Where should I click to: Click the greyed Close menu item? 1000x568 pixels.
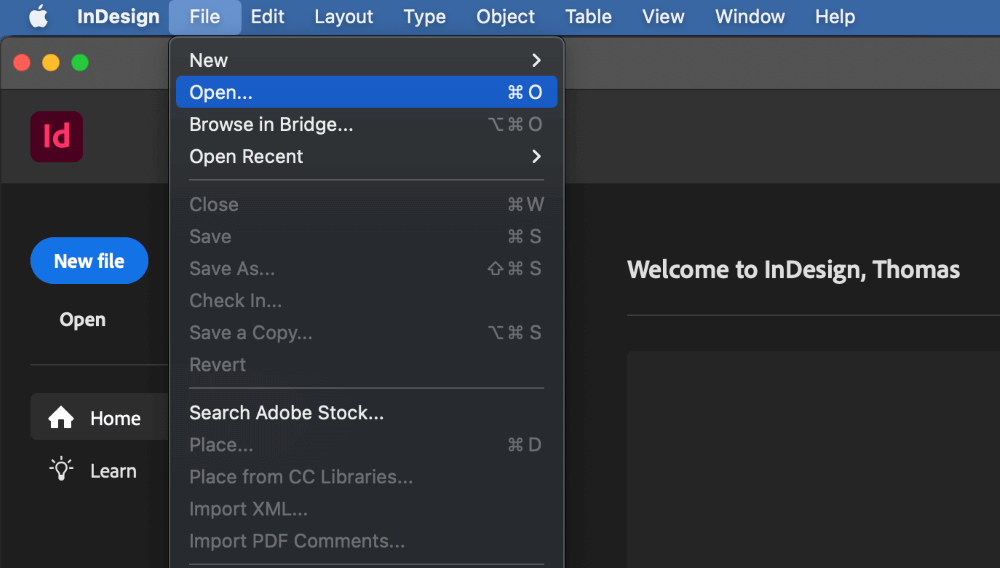click(x=366, y=204)
